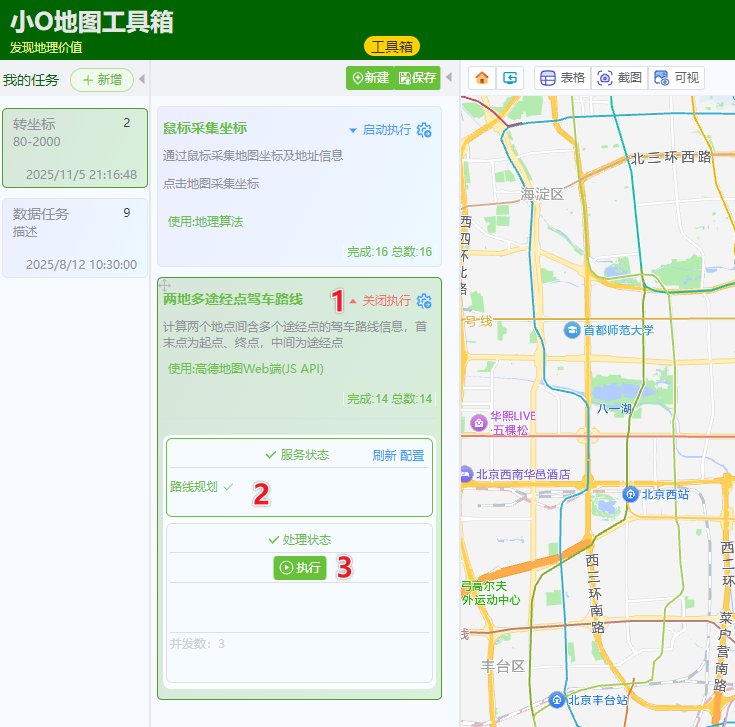
Task: Click the 首都师范大学 map marker icon
Action: pyautogui.click(x=572, y=330)
